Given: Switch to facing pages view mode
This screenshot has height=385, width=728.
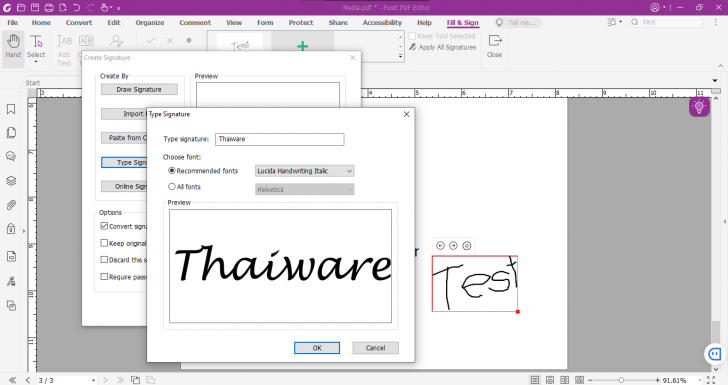Looking at the screenshot, I should coord(565,380).
